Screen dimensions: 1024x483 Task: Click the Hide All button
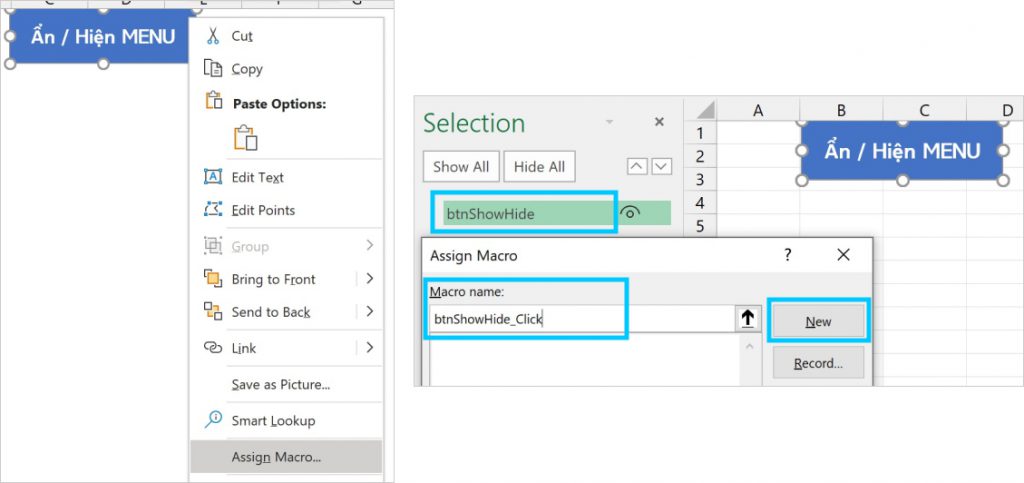539,167
